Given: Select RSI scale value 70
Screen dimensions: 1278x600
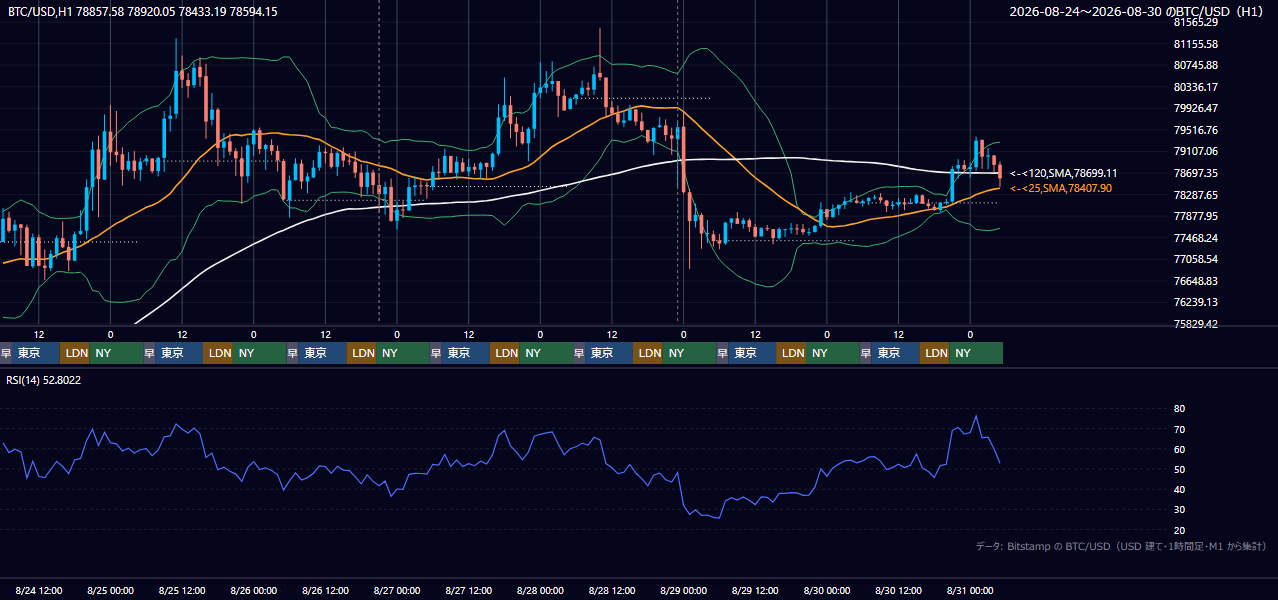Looking at the screenshot, I should [1180, 429].
